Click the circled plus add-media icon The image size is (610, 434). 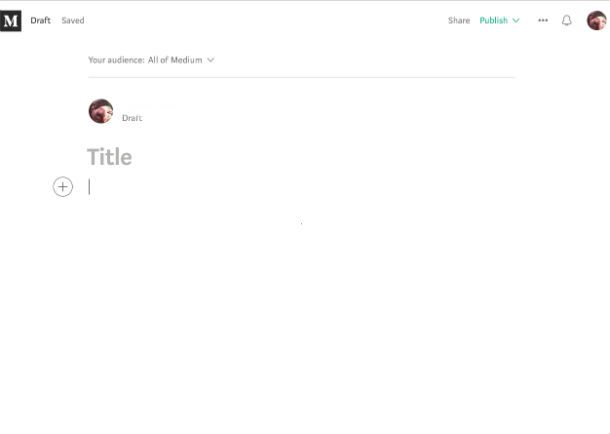click(x=63, y=187)
